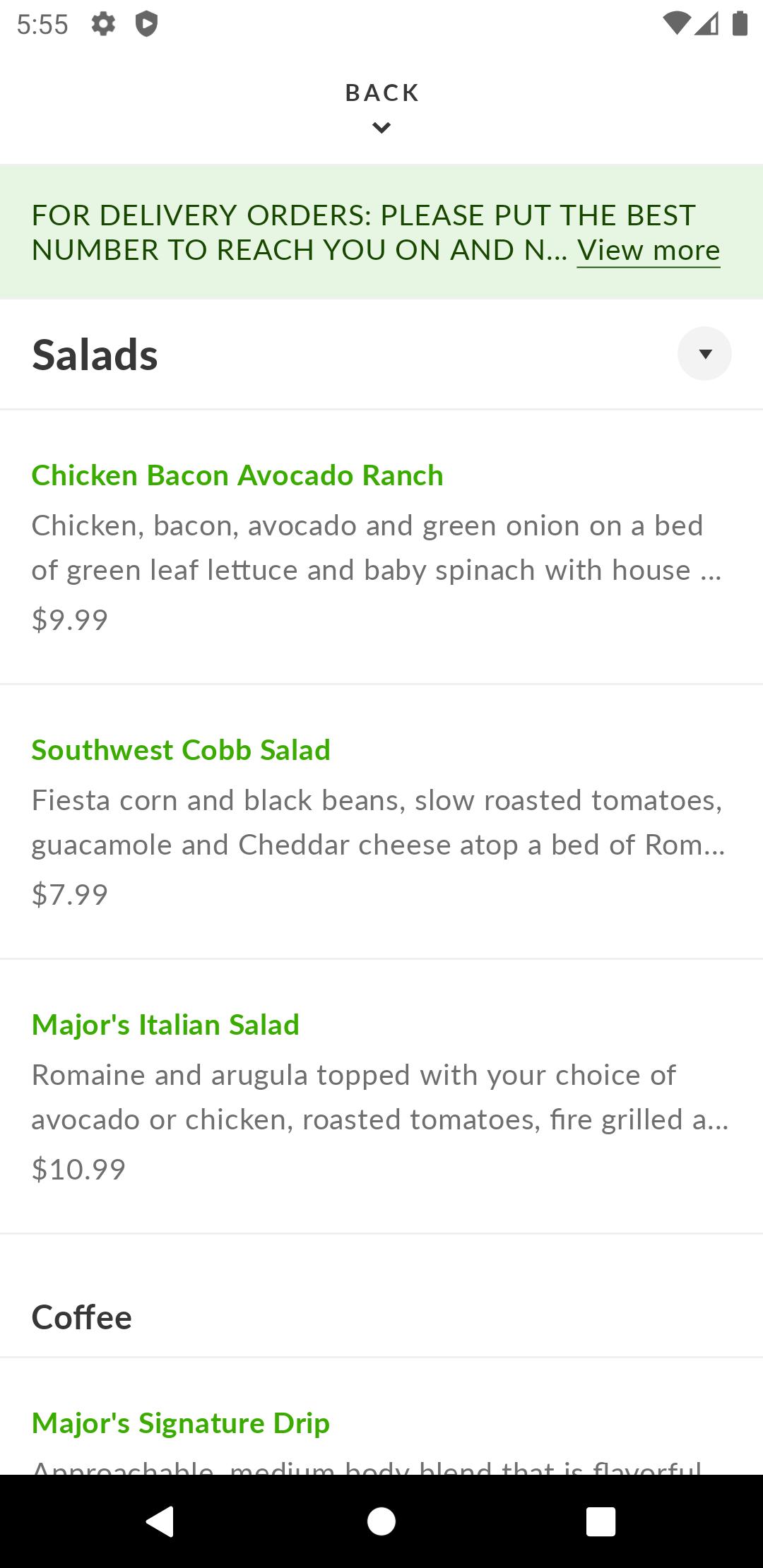Viewport: 763px width, 1568px height.
Task: Tap the Southwest Cobb Salad description
Action: (377, 823)
